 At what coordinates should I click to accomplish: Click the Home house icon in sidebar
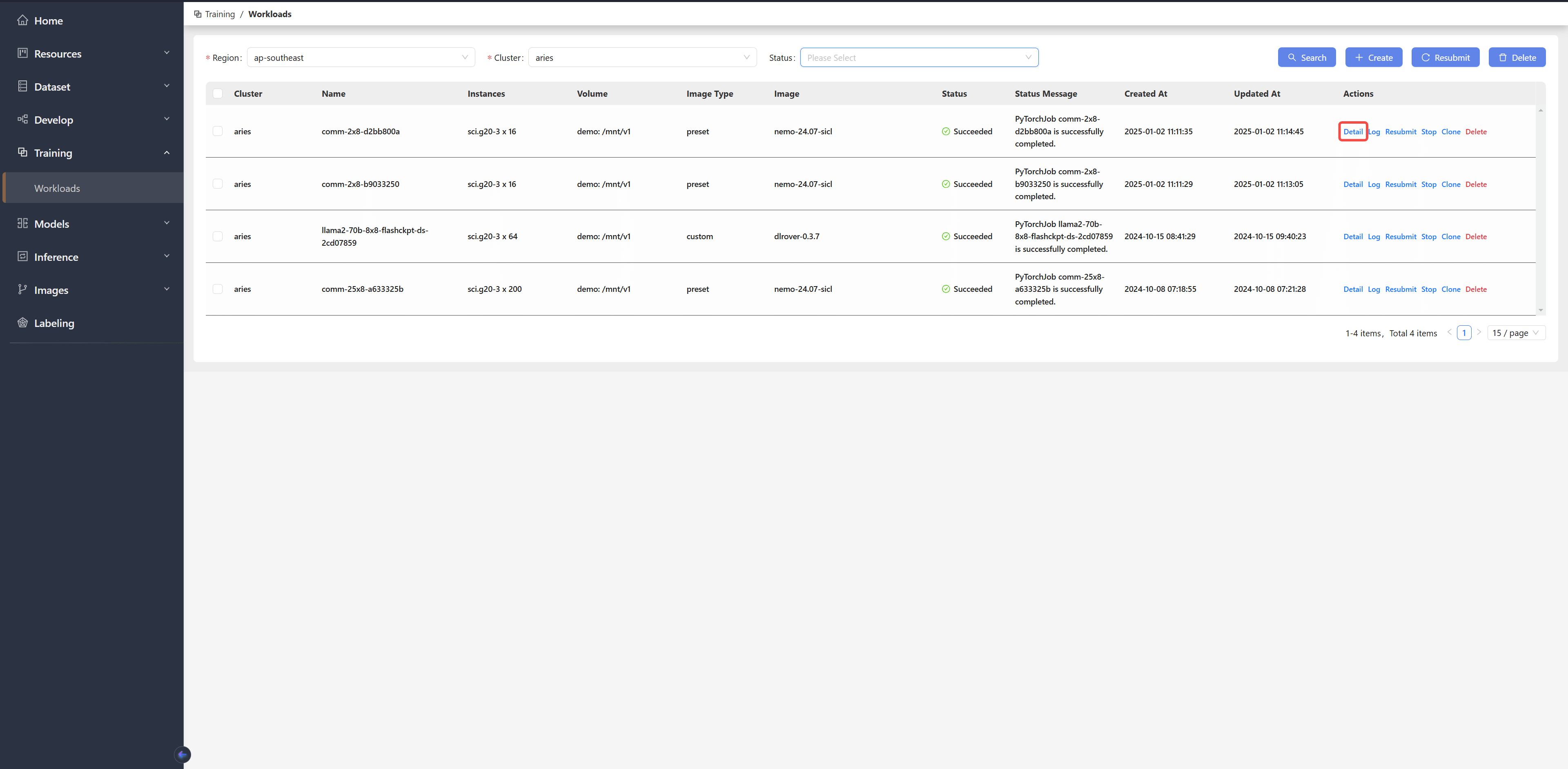22,21
